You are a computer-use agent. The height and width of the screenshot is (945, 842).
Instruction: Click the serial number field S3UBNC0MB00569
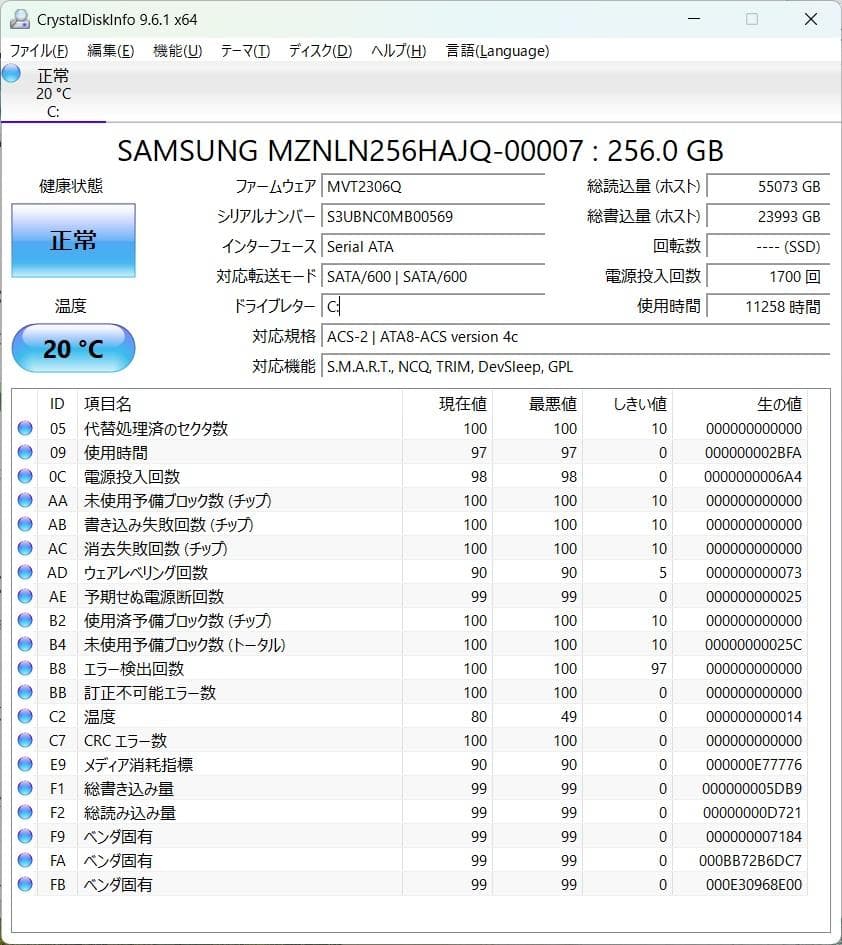(x=433, y=216)
